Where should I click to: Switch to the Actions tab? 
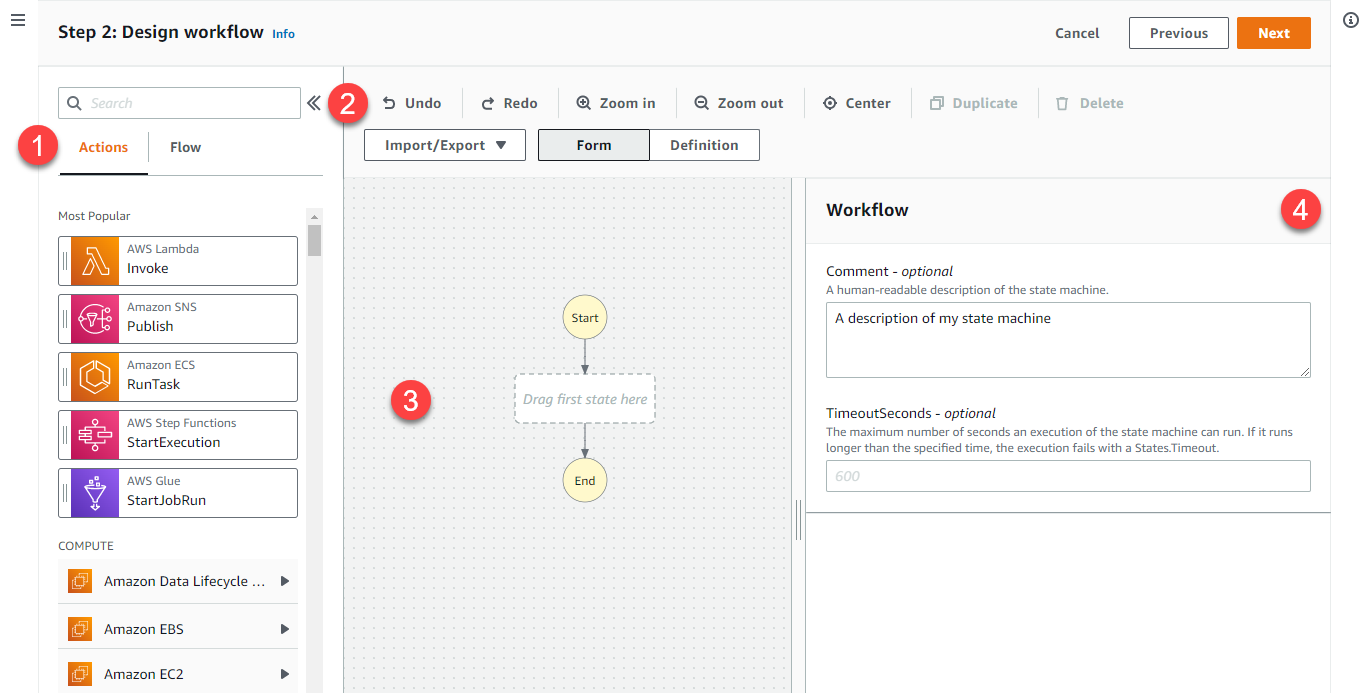point(104,147)
